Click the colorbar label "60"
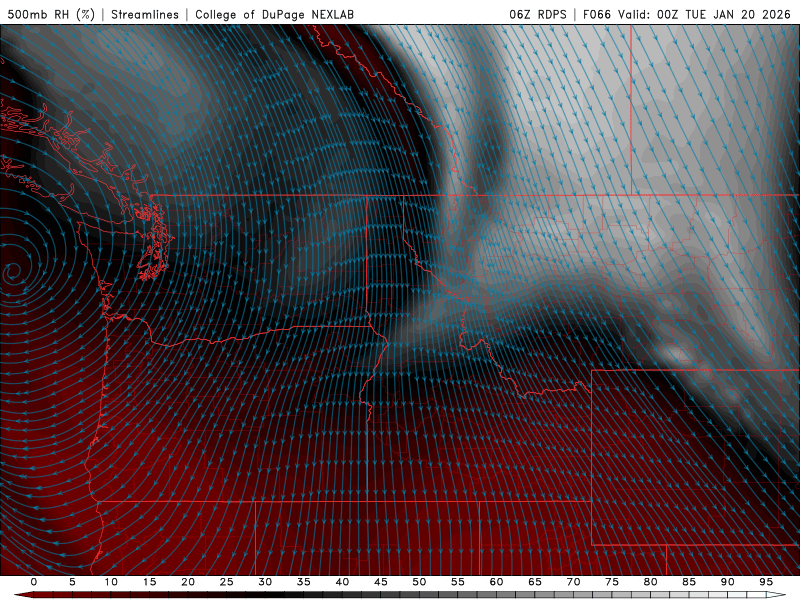The height and width of the screenshot is (600, 800). [496, 582]
